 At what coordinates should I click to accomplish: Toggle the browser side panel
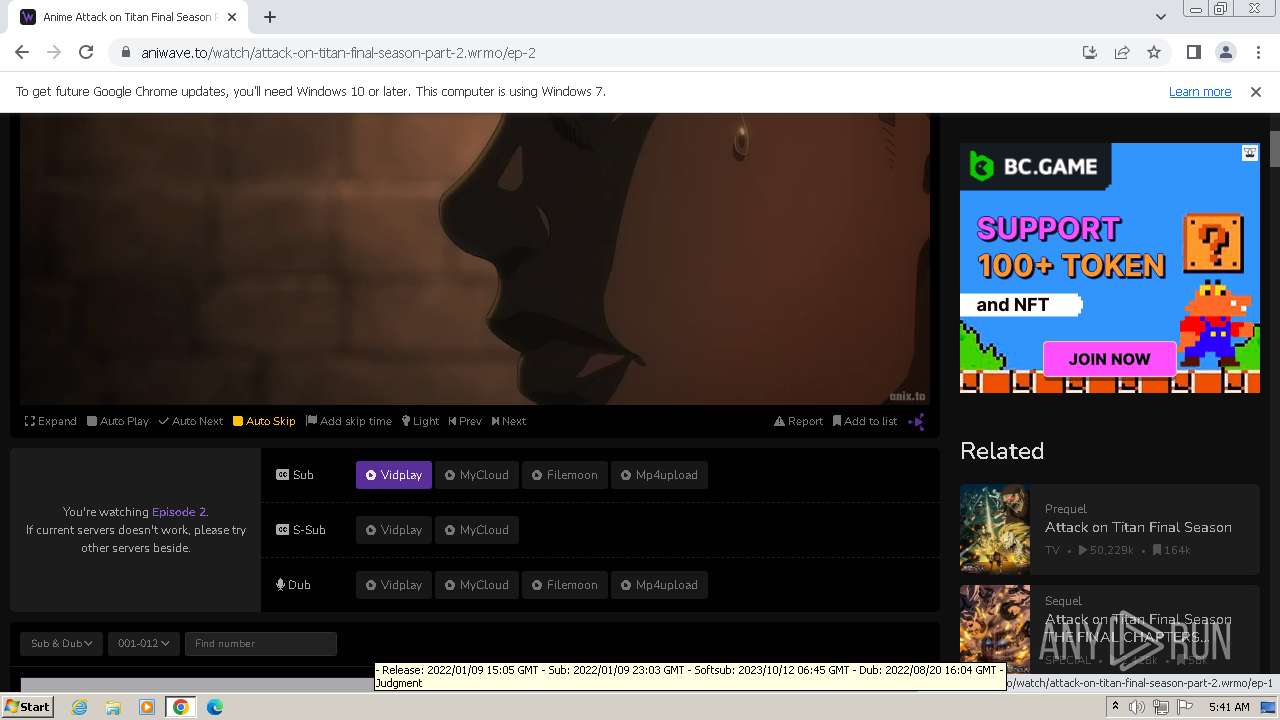[x=1193, y=52]
